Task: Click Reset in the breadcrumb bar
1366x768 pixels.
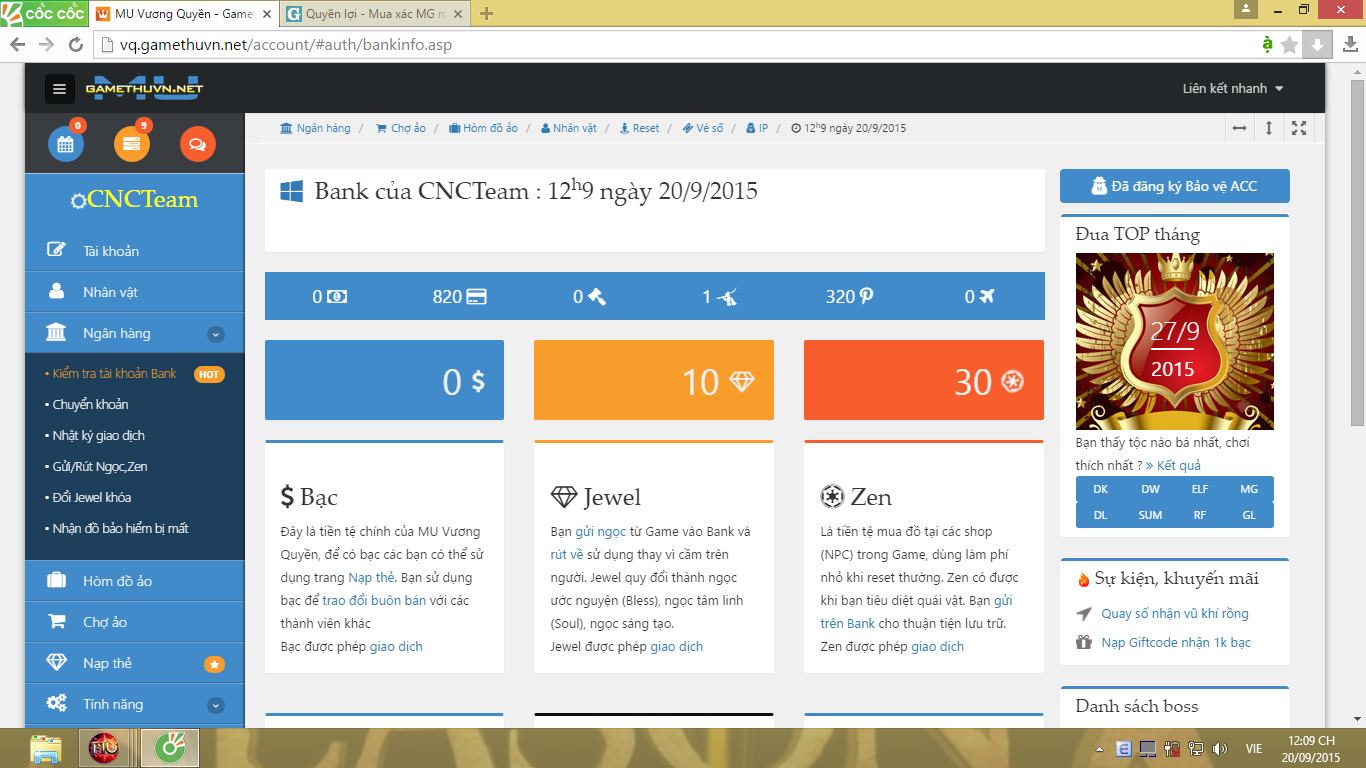Action: coord(639,128)
